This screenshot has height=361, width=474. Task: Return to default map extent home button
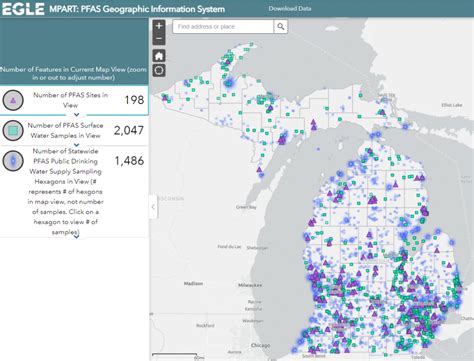click(x=159, y=56)
